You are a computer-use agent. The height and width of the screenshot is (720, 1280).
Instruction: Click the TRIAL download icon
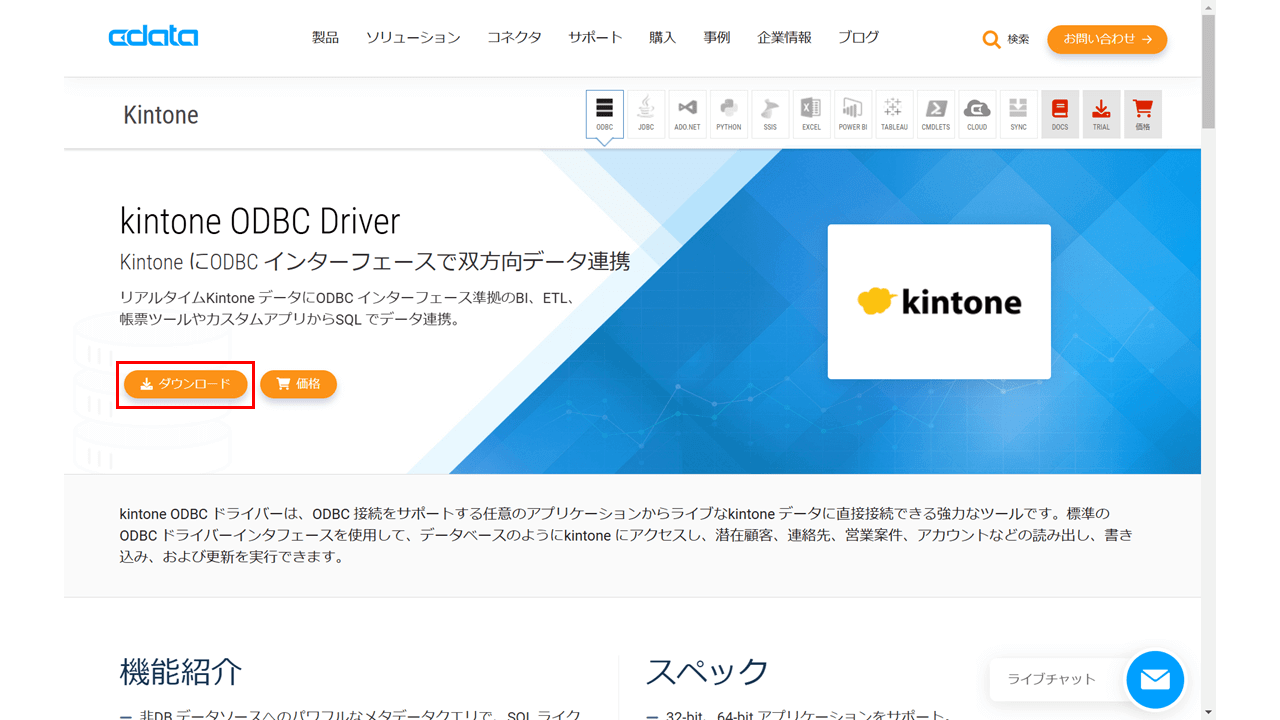tap(1101, 113)
